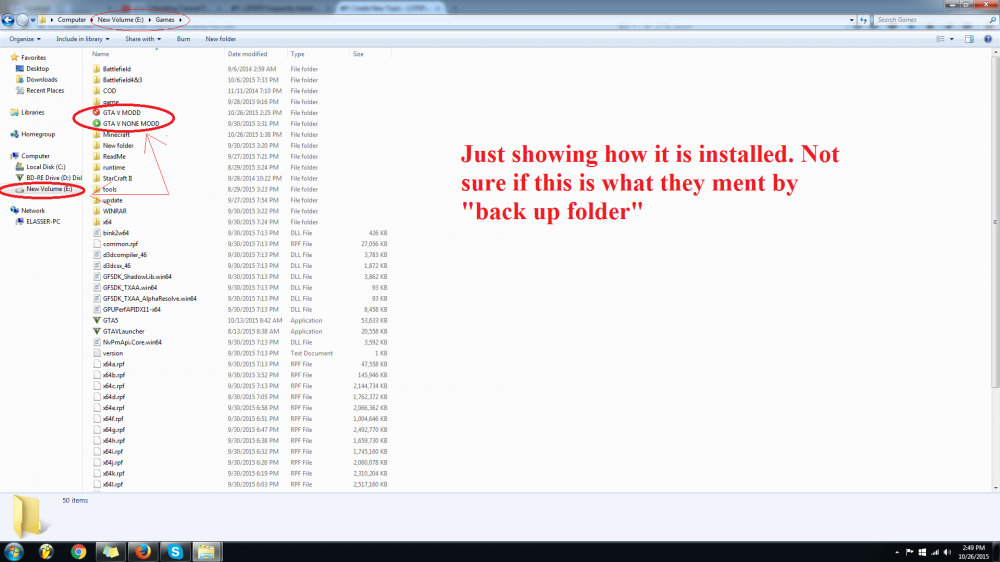Toggle the preview pane icon
The height and width of the screenshot is (562, 1000).
click(x=969, y=39)
